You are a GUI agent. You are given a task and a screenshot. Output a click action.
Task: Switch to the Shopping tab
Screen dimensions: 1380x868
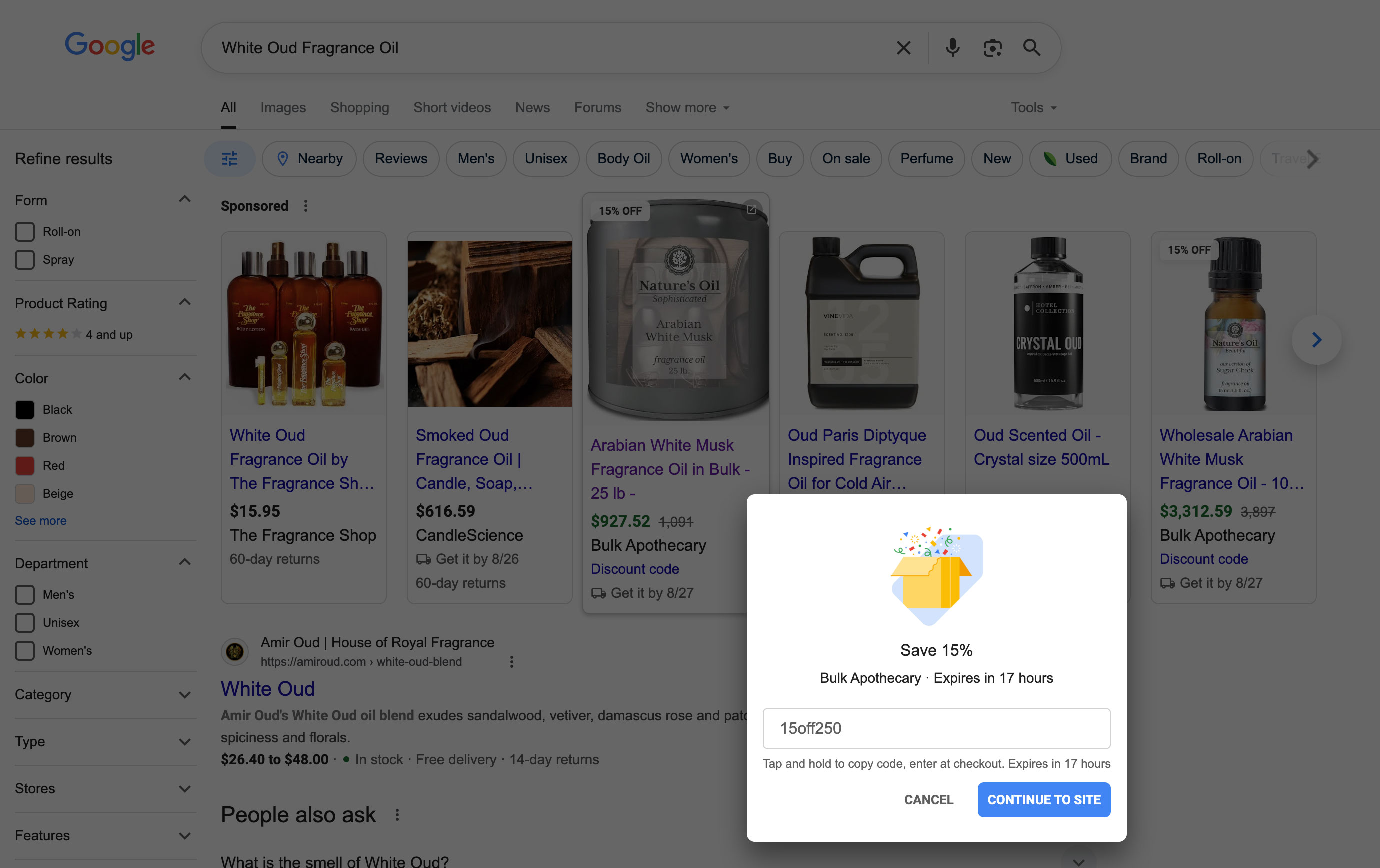(359, 107)
